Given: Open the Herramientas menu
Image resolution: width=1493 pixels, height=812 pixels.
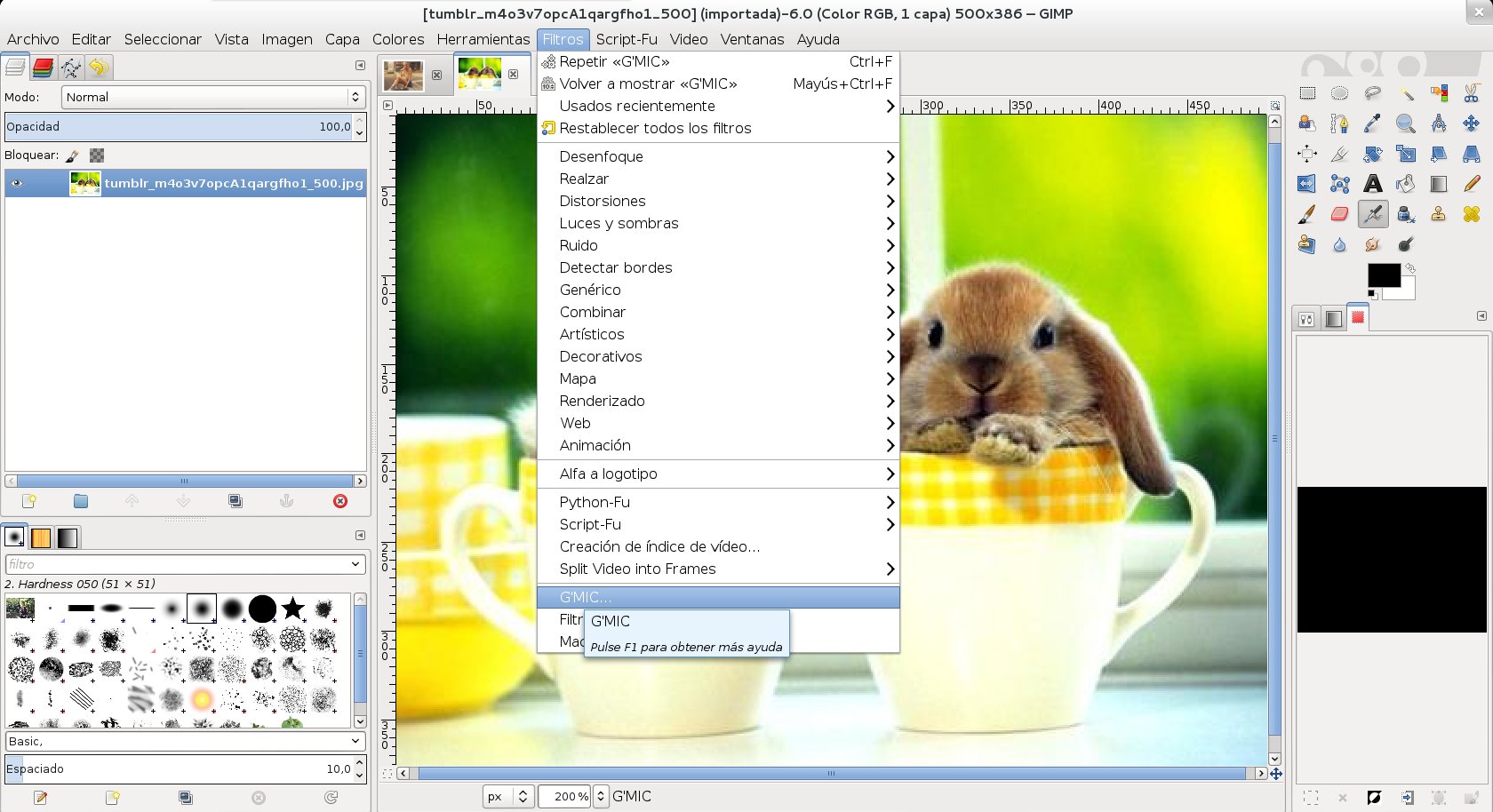Looking at the screenshot, I should point(483,39).
